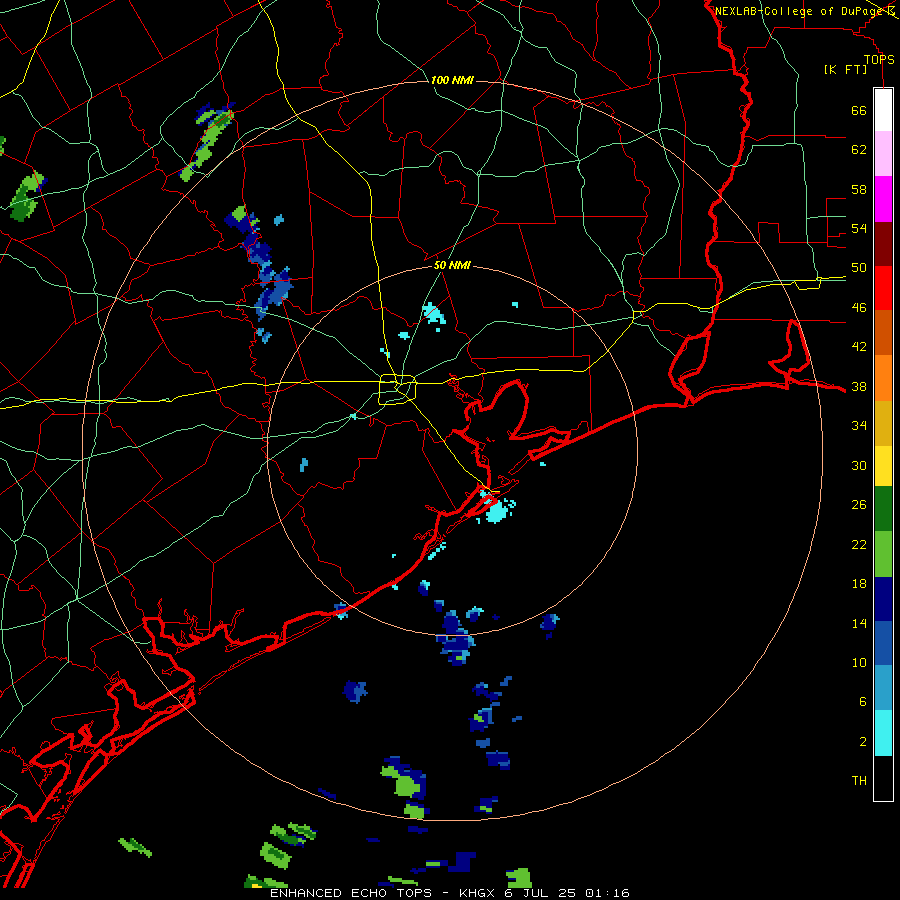Click the '54' legend value
The image size is (900, 900).
click(859, 228)
